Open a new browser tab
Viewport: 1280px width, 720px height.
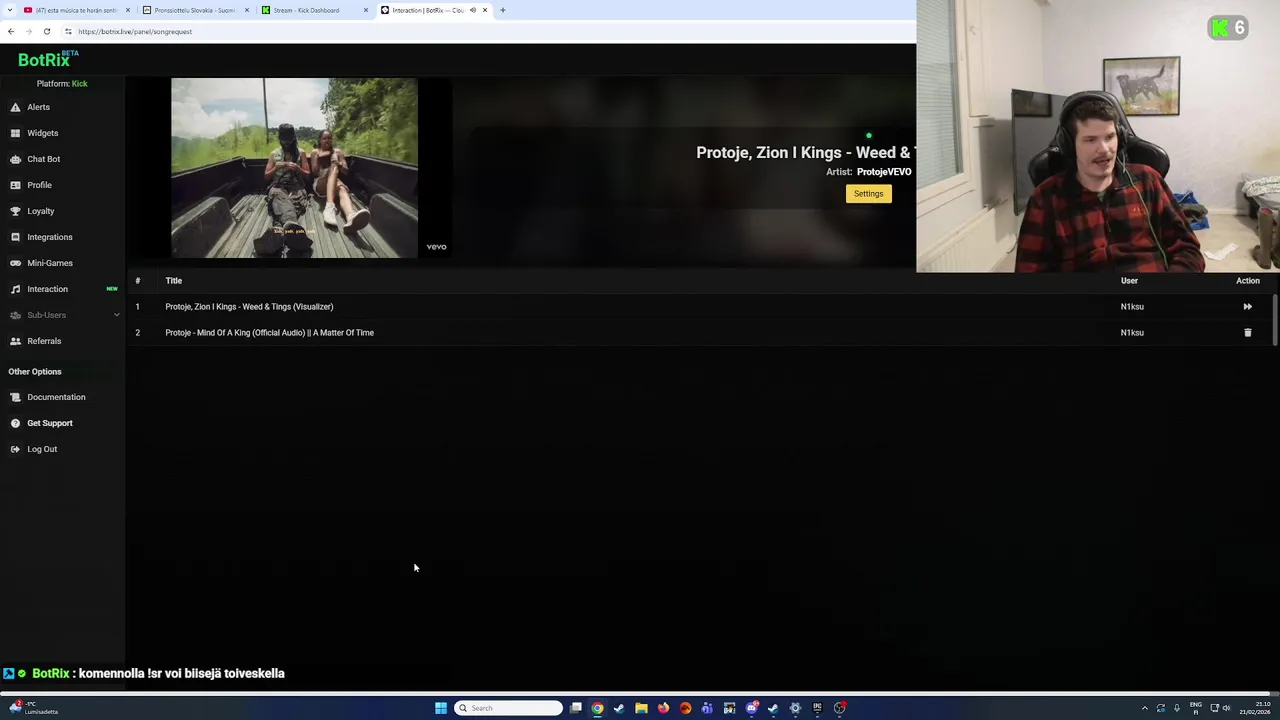click(x=502, y=10)
